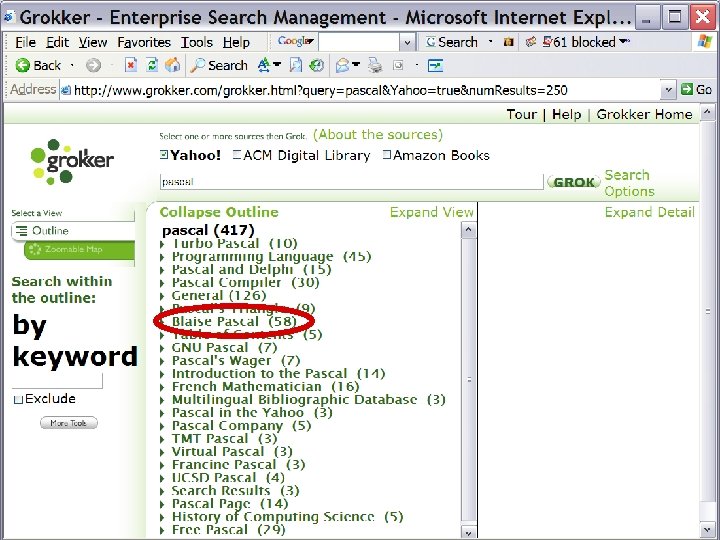Click the Help link in page header
This screenshot has width=720, height=540.
567,114
